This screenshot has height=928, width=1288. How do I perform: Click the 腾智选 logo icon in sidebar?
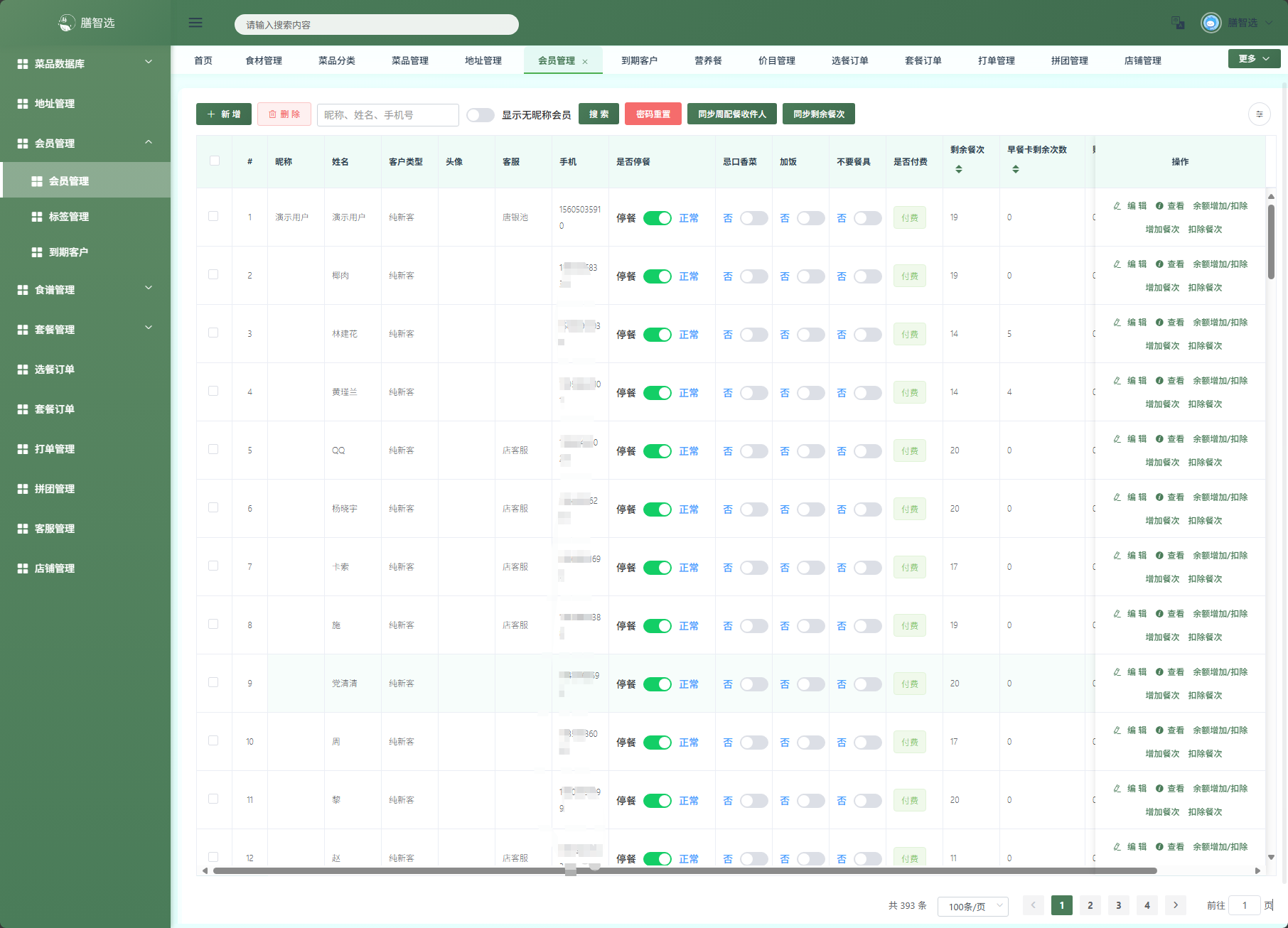point(66,23)
